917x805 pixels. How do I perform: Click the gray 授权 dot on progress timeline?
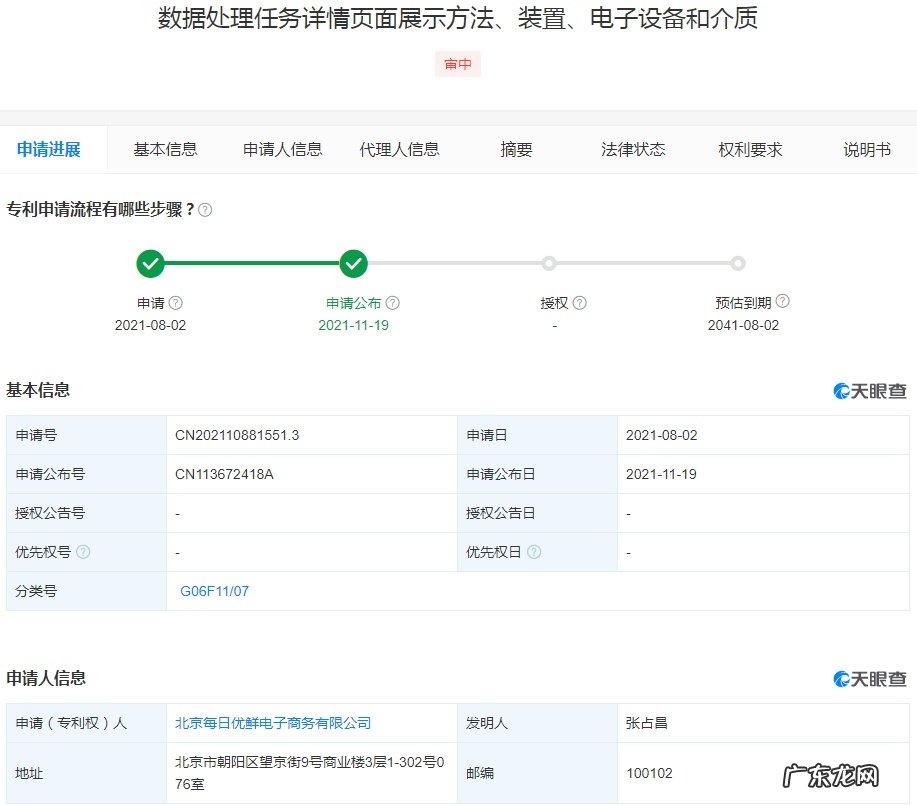548,263
